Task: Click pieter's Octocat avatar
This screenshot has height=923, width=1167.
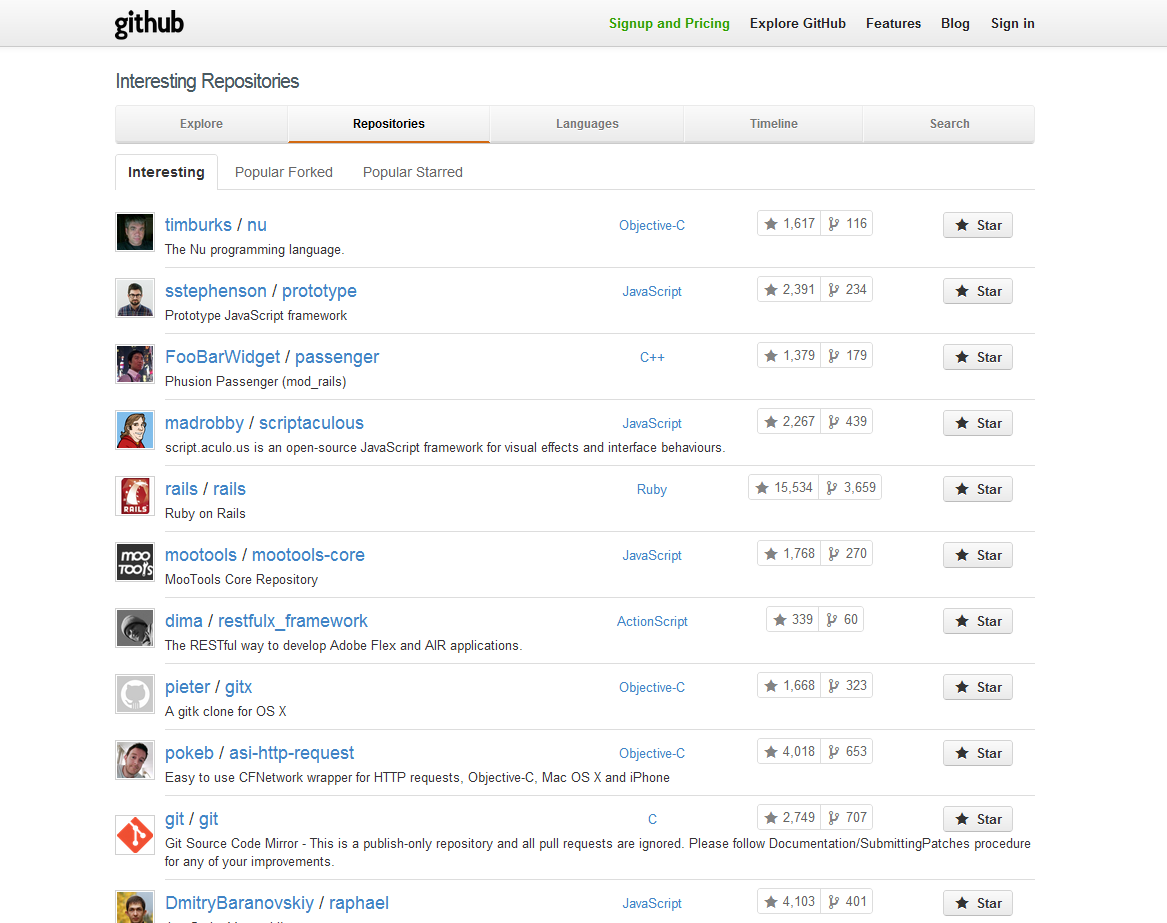Action: (135, 694)
